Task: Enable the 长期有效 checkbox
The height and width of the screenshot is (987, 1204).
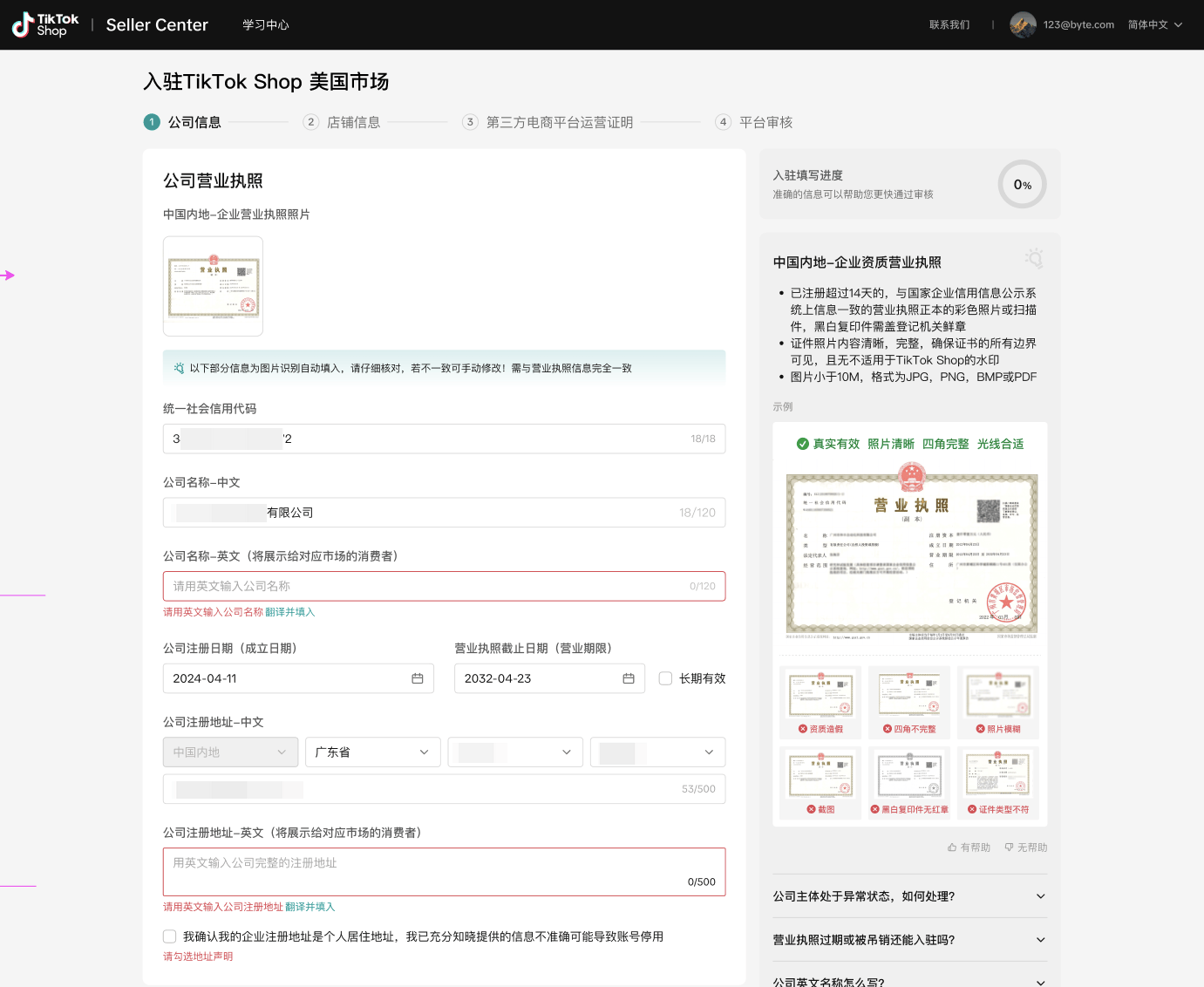Action: (665, 678)
